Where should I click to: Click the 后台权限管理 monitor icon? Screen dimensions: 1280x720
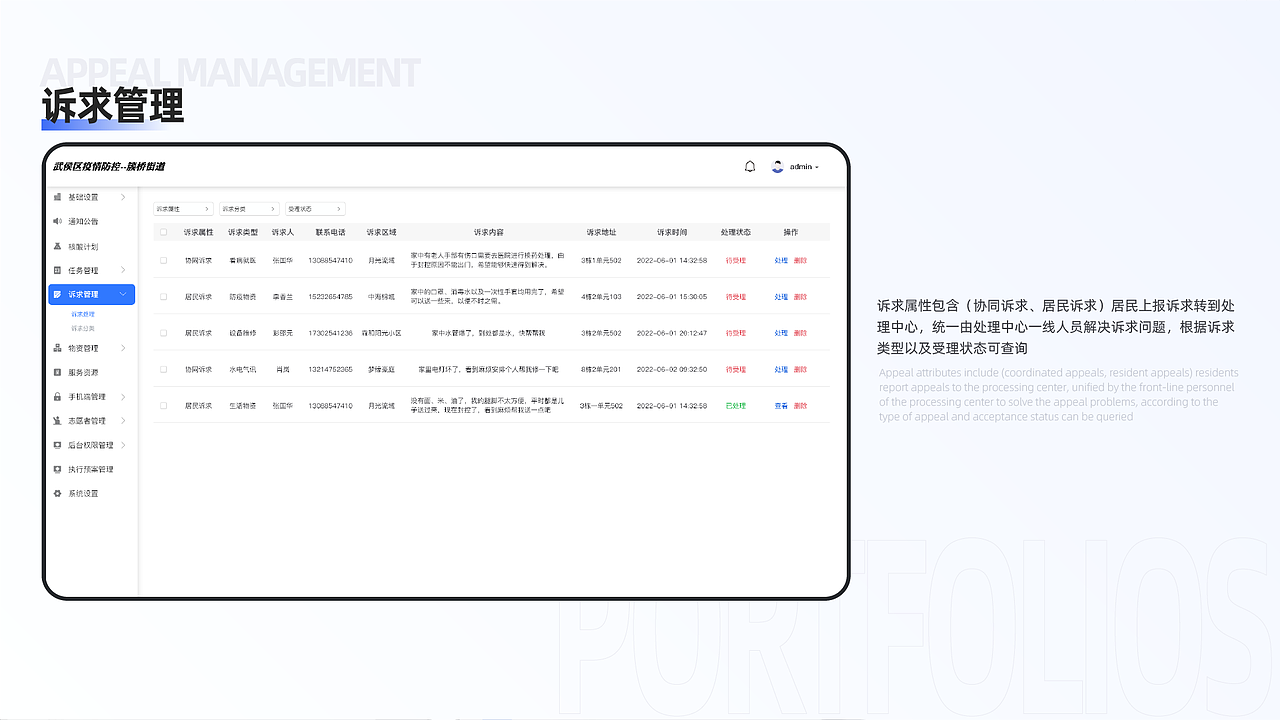(58, 445)
